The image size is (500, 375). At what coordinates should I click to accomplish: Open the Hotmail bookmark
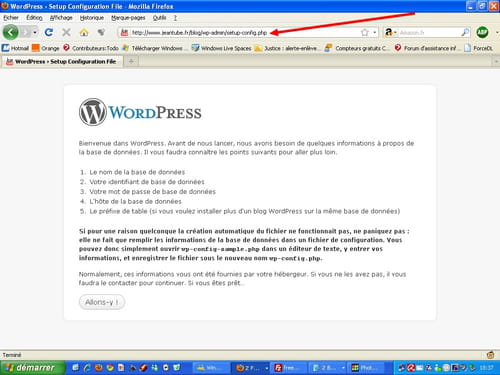(15, 48)
